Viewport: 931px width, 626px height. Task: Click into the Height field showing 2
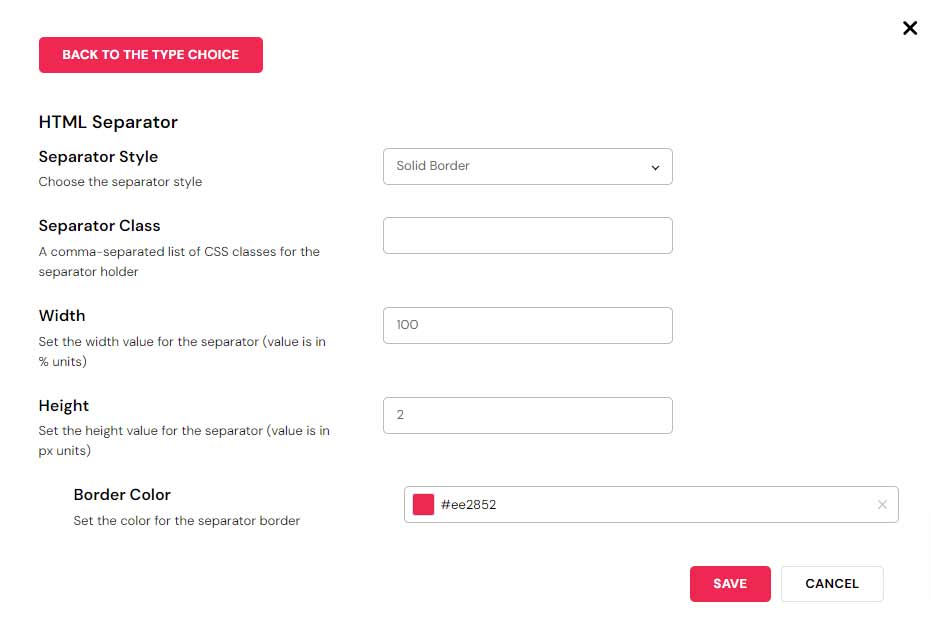coord(528,416)
